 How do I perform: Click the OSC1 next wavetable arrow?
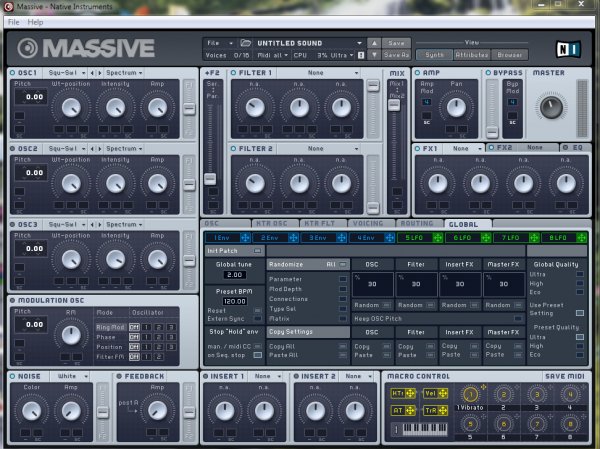point(100,73)
